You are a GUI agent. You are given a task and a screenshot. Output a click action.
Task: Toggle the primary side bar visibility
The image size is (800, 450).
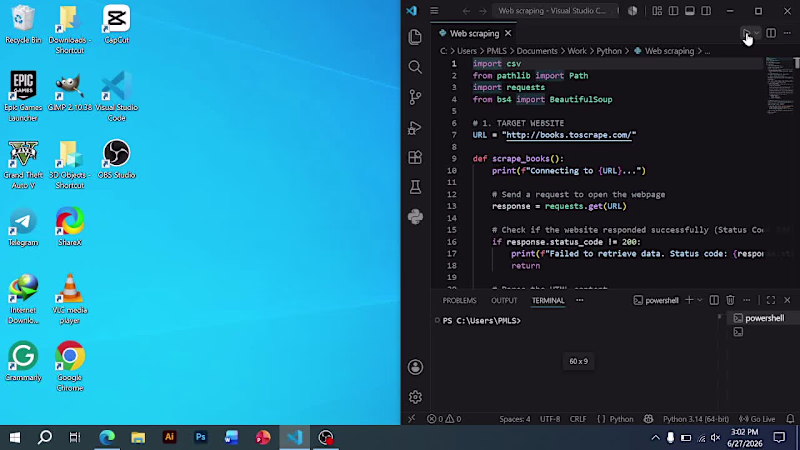[x=673, y=11]
